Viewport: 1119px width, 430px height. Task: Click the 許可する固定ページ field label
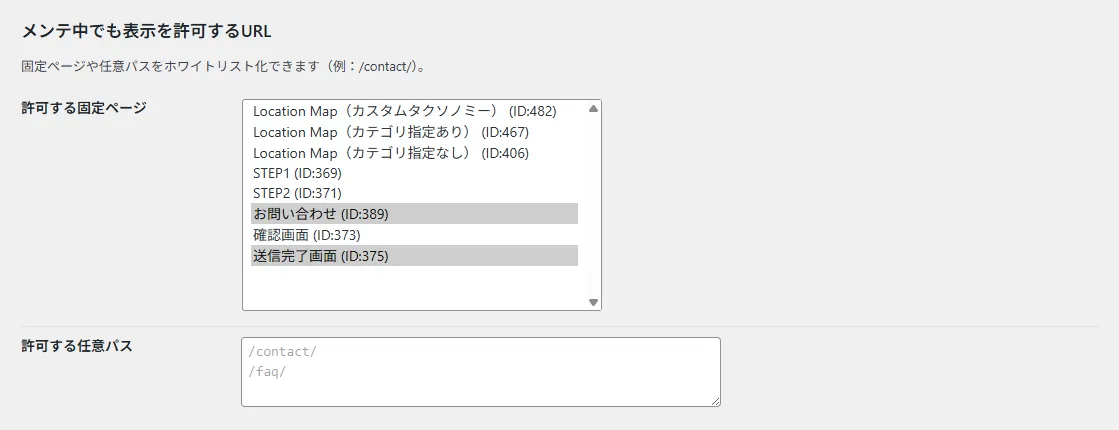tap(84, 108)
